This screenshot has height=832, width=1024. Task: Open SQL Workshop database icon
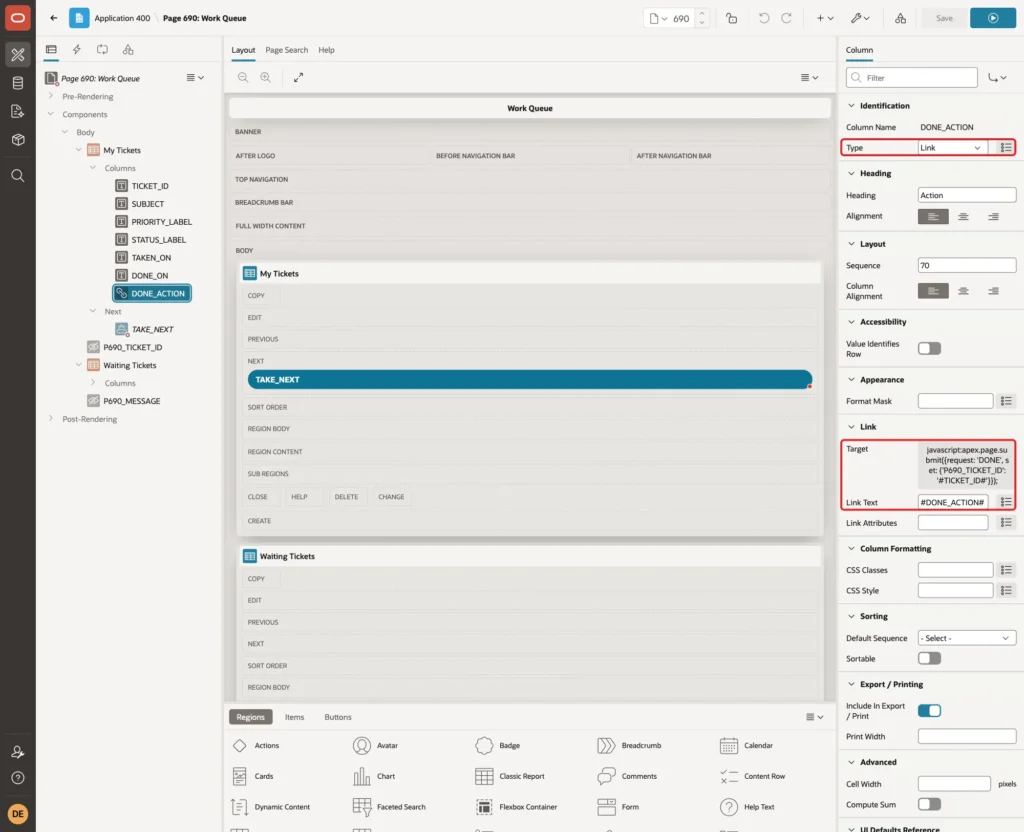pyautogui.click(x=18, y=83)
